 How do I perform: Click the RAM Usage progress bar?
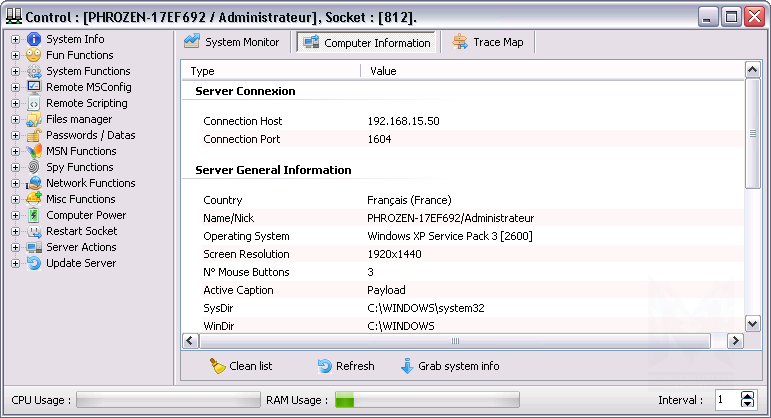pos(425,400)
